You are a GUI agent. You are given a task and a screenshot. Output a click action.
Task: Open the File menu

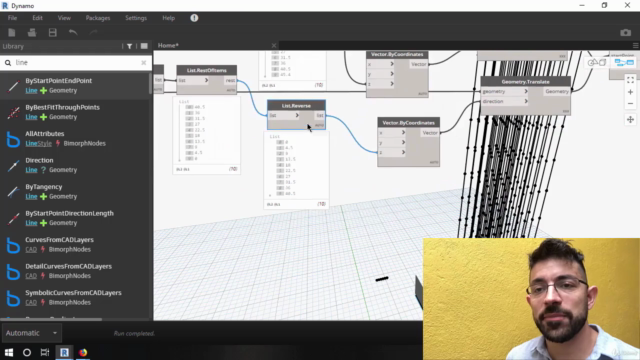(12, 18)
